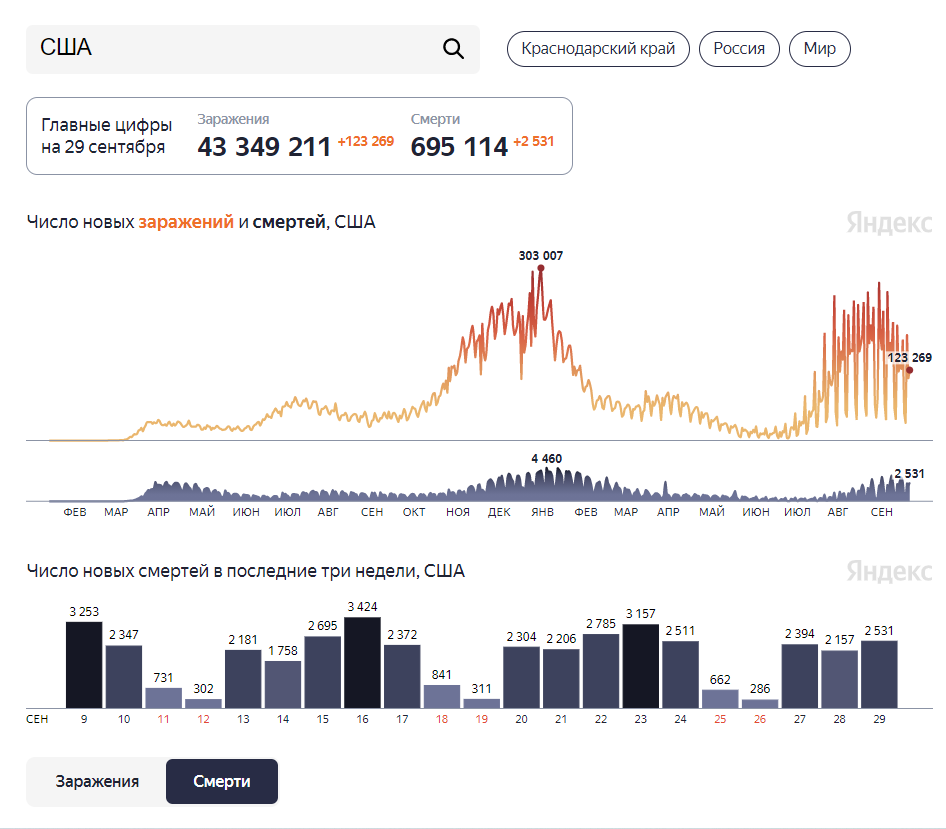Click the 303 007 peak marker dot
Viewport: 946px width, 829px height.
click(x=541, y=268)
